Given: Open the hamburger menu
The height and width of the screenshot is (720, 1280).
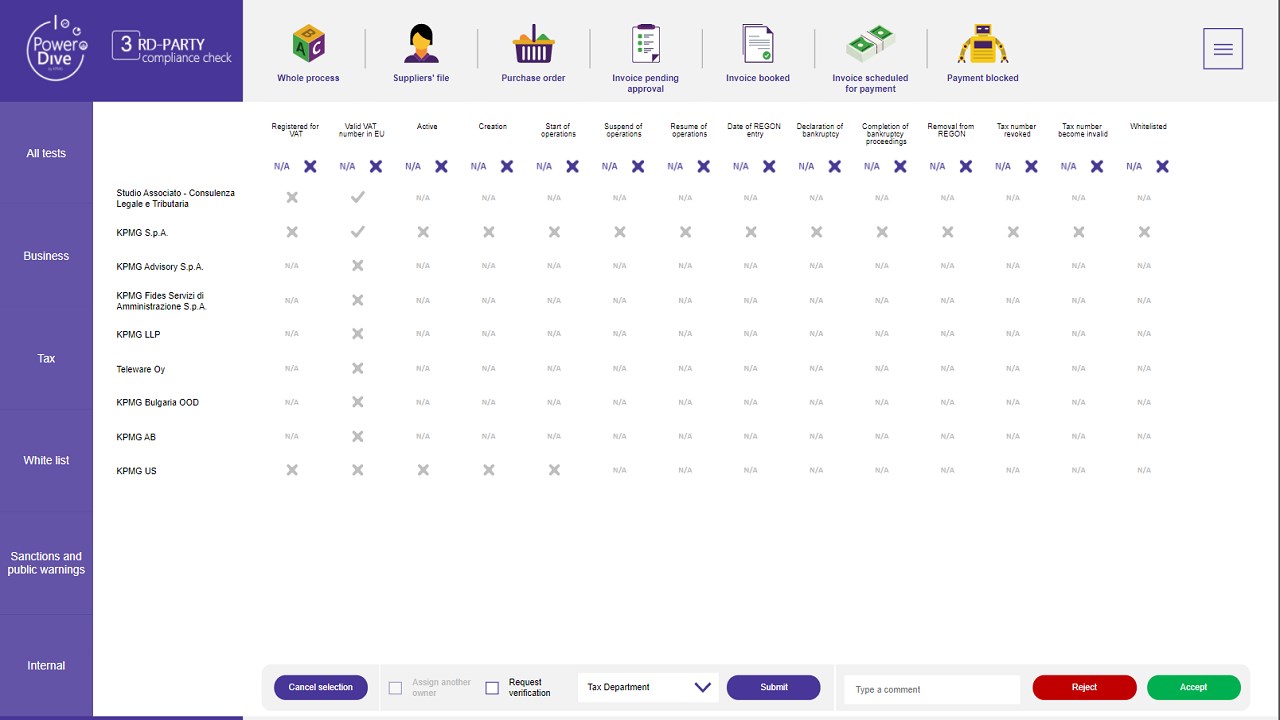Looking at the screenshot, I should coord(1223,49).
